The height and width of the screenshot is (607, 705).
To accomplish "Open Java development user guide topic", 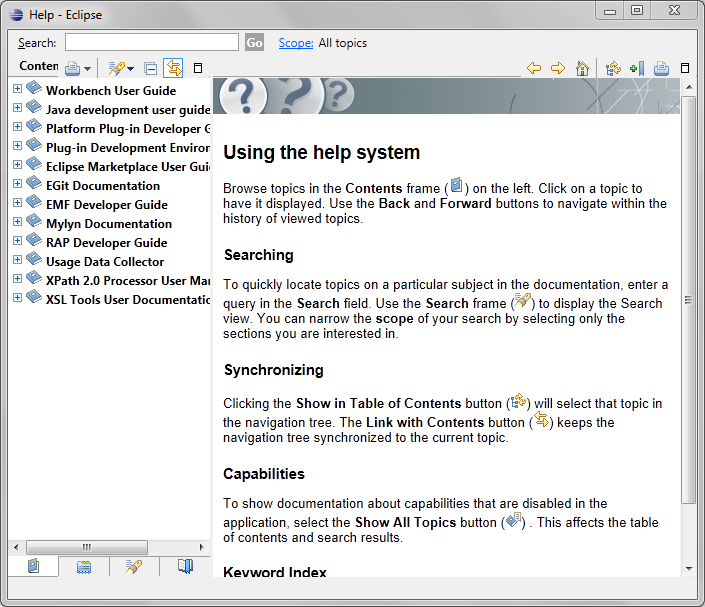I will click(128, 110).
